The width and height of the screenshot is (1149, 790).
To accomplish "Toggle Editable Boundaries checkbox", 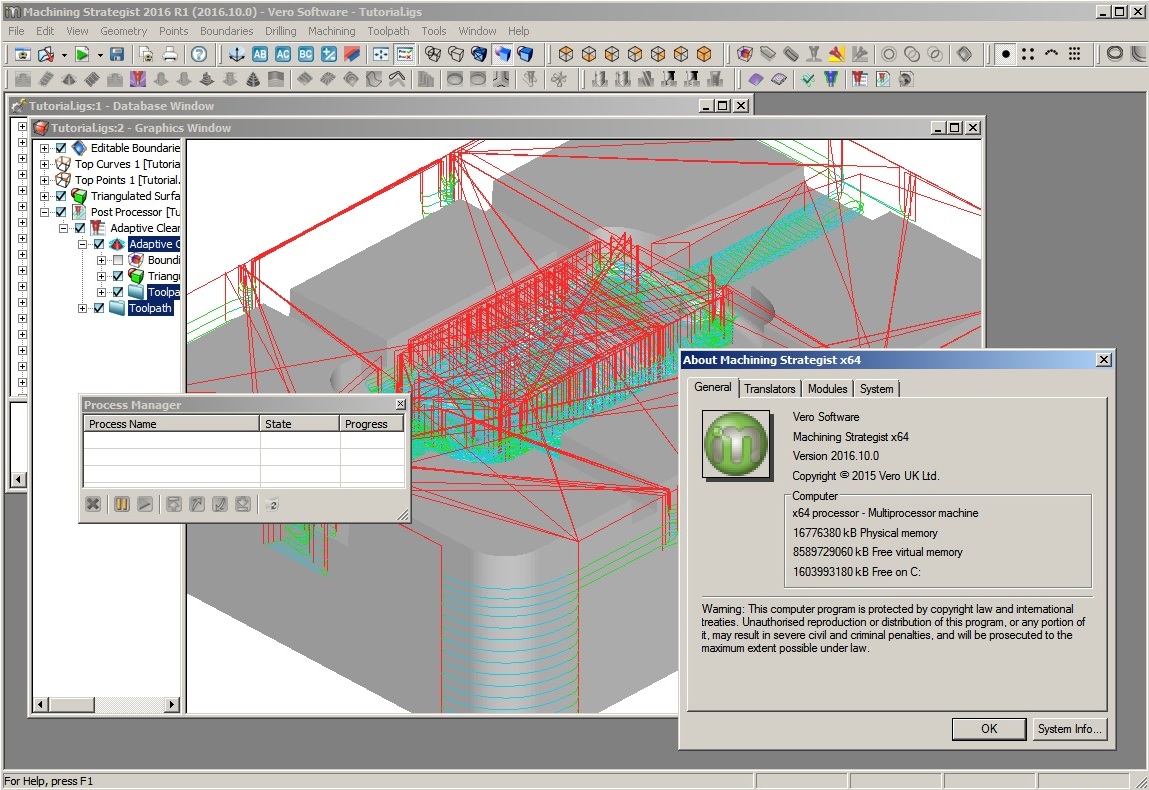I will (62, 148).
